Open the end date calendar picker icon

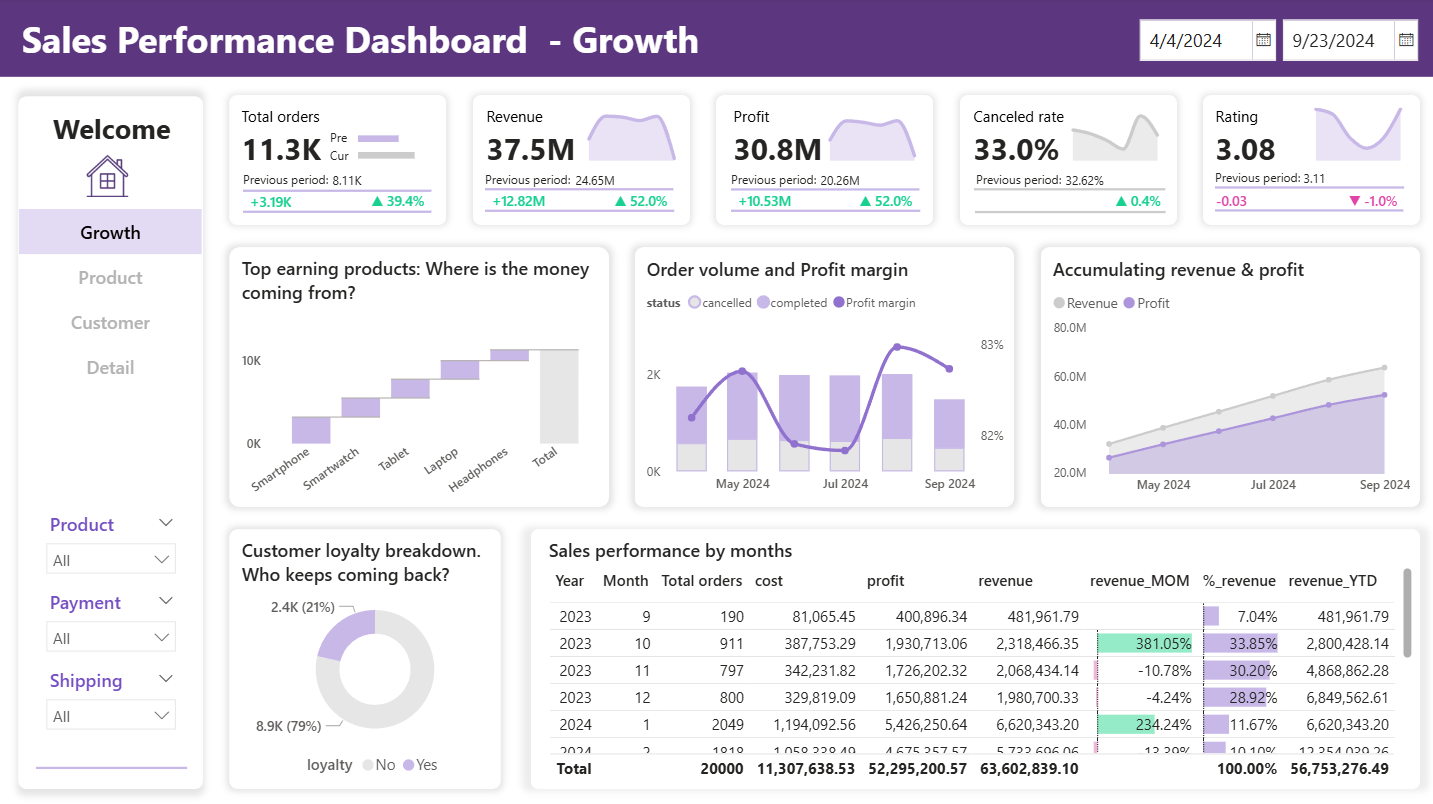click(1406, 40)
